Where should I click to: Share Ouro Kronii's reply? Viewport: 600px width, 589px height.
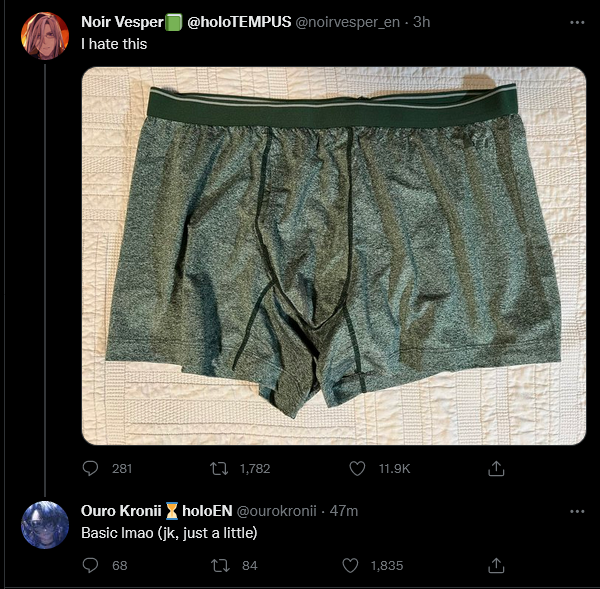point(496,565)
